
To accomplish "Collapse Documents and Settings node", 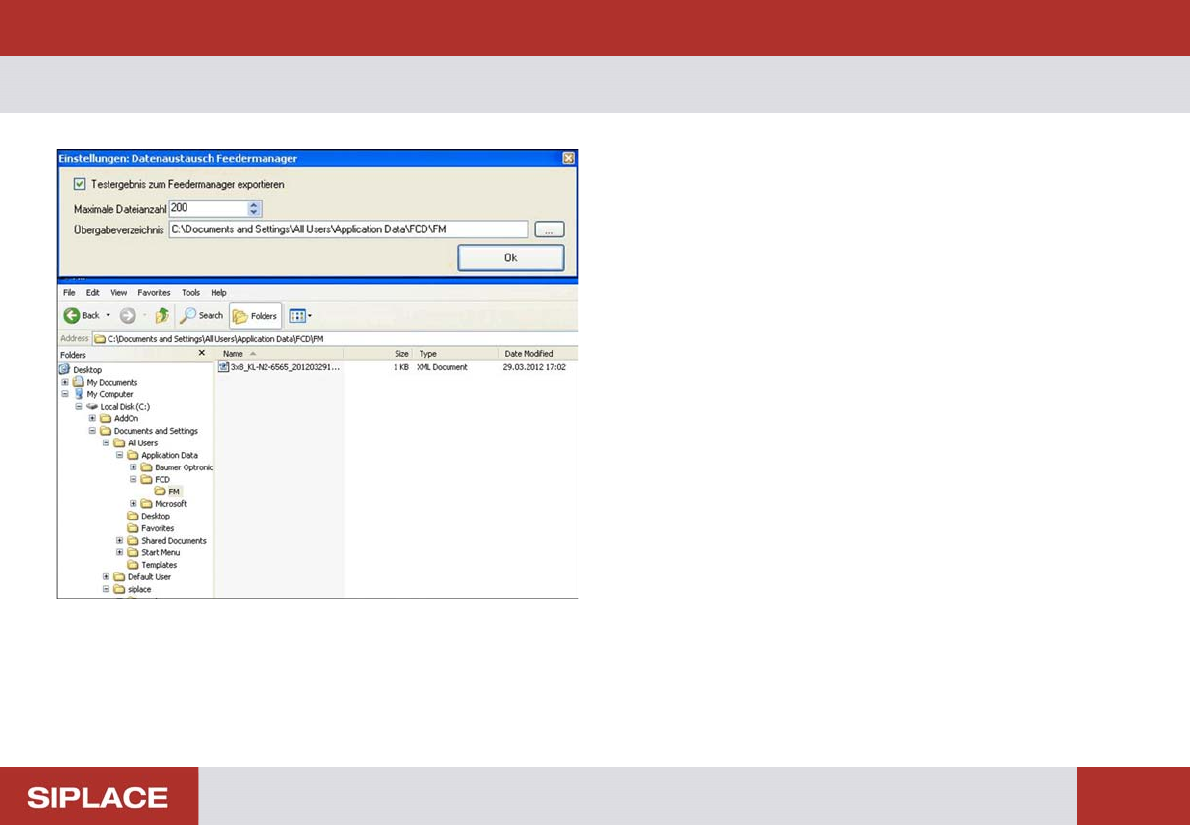I will (x=93, y=431).
